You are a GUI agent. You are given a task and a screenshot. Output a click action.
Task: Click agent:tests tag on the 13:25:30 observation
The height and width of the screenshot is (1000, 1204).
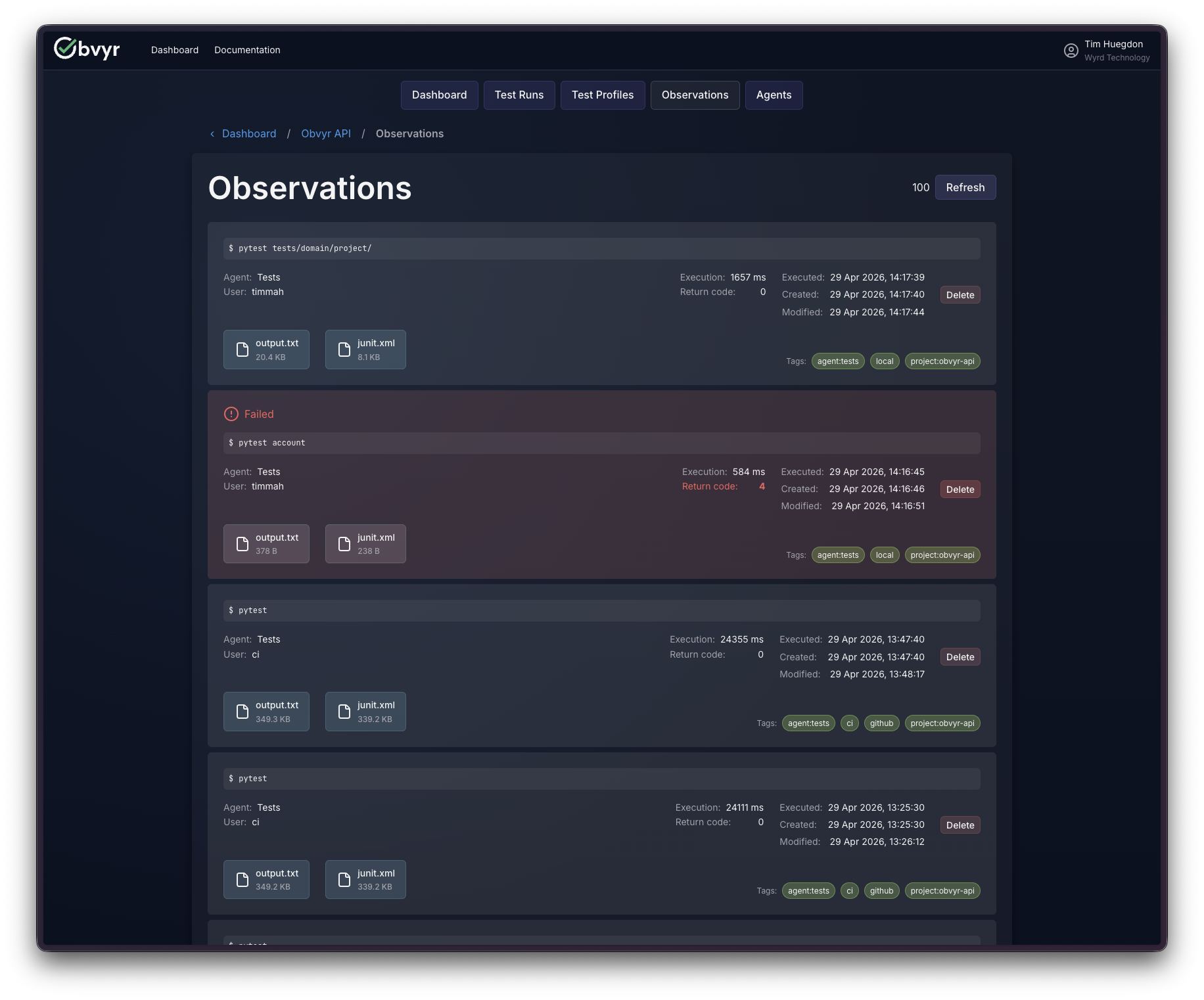(x=808, y=891)
